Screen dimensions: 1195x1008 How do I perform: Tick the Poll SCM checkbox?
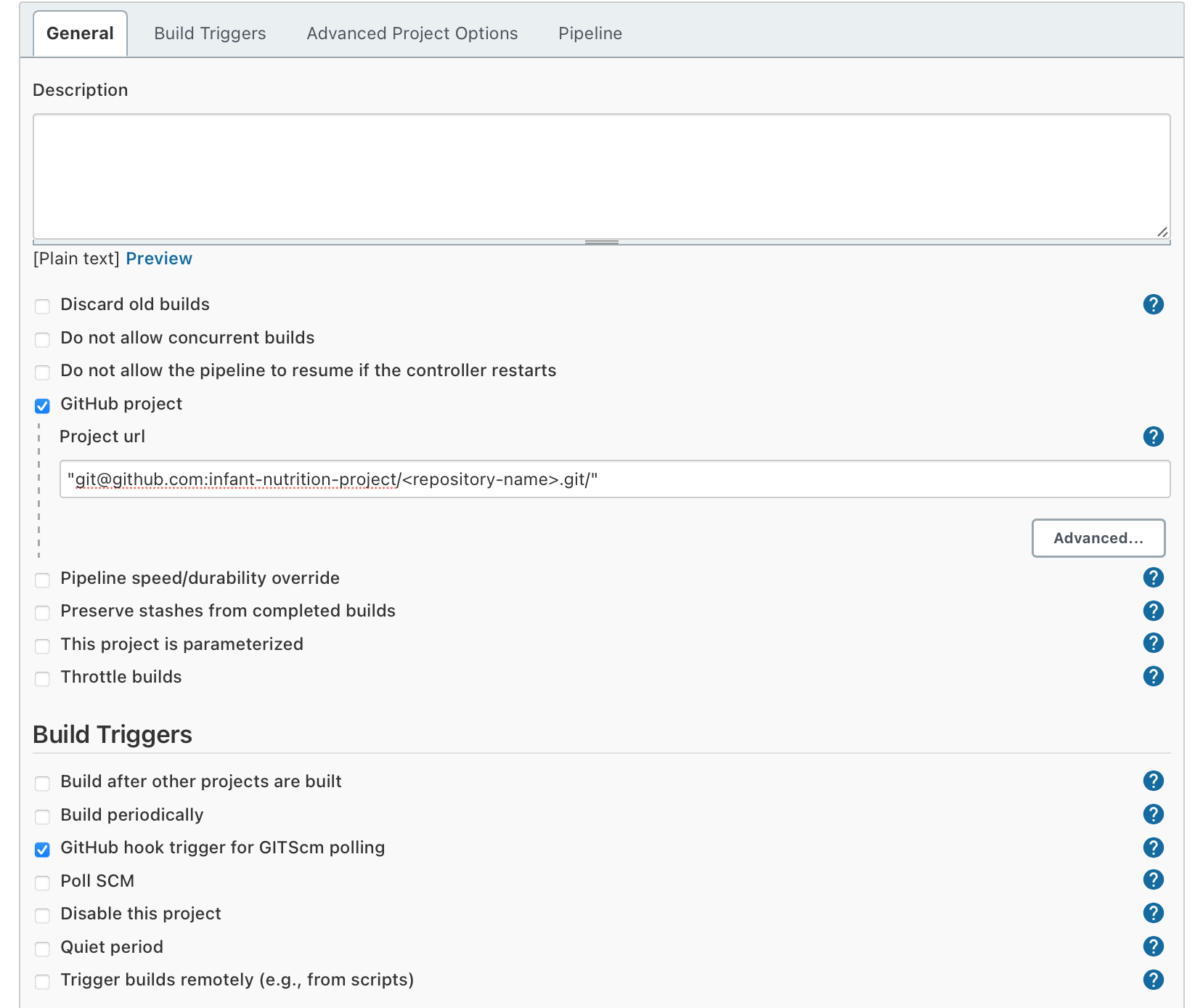(43, 883)
